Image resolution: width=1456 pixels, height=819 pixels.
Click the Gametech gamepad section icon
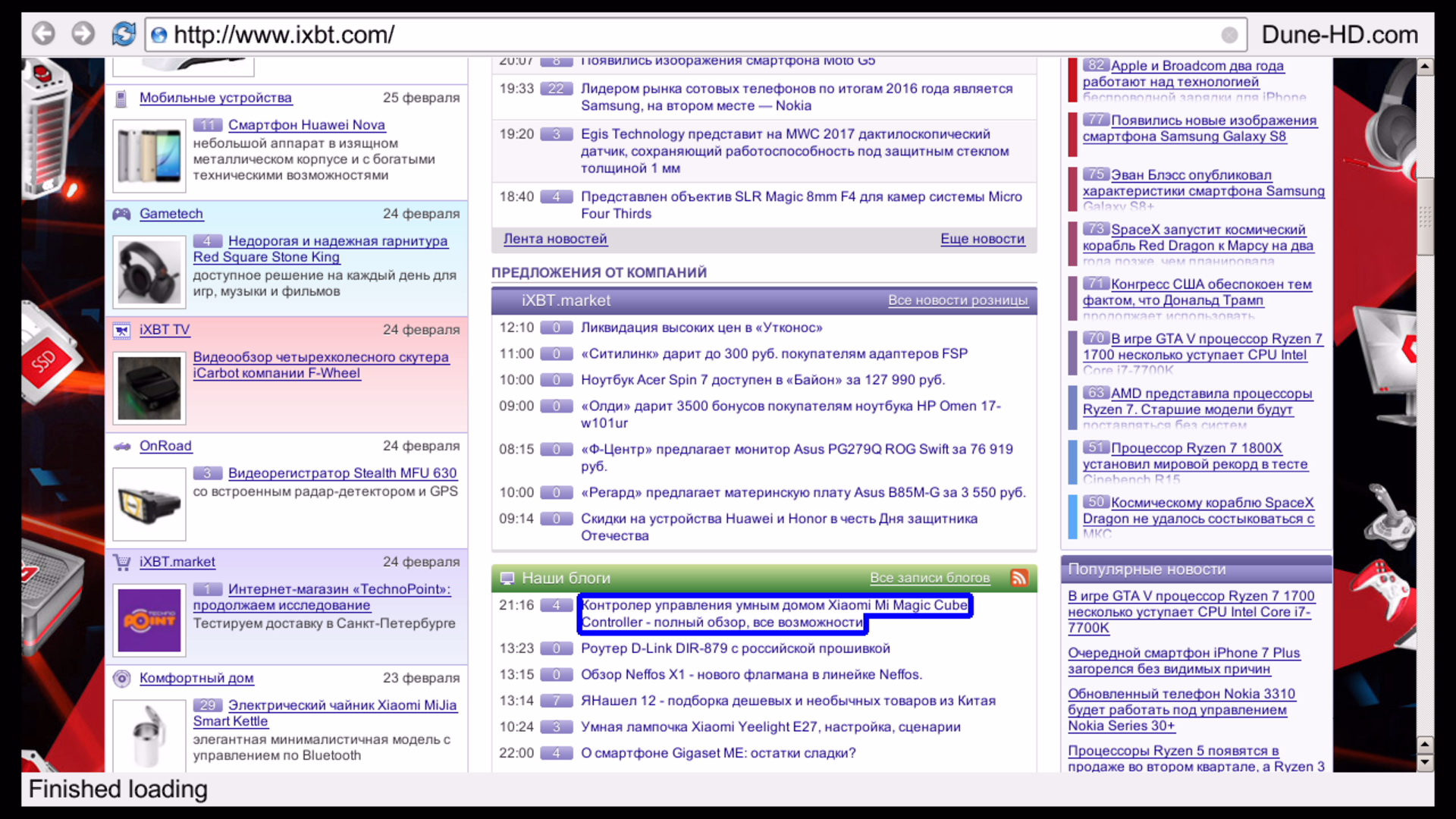point(121,214)
